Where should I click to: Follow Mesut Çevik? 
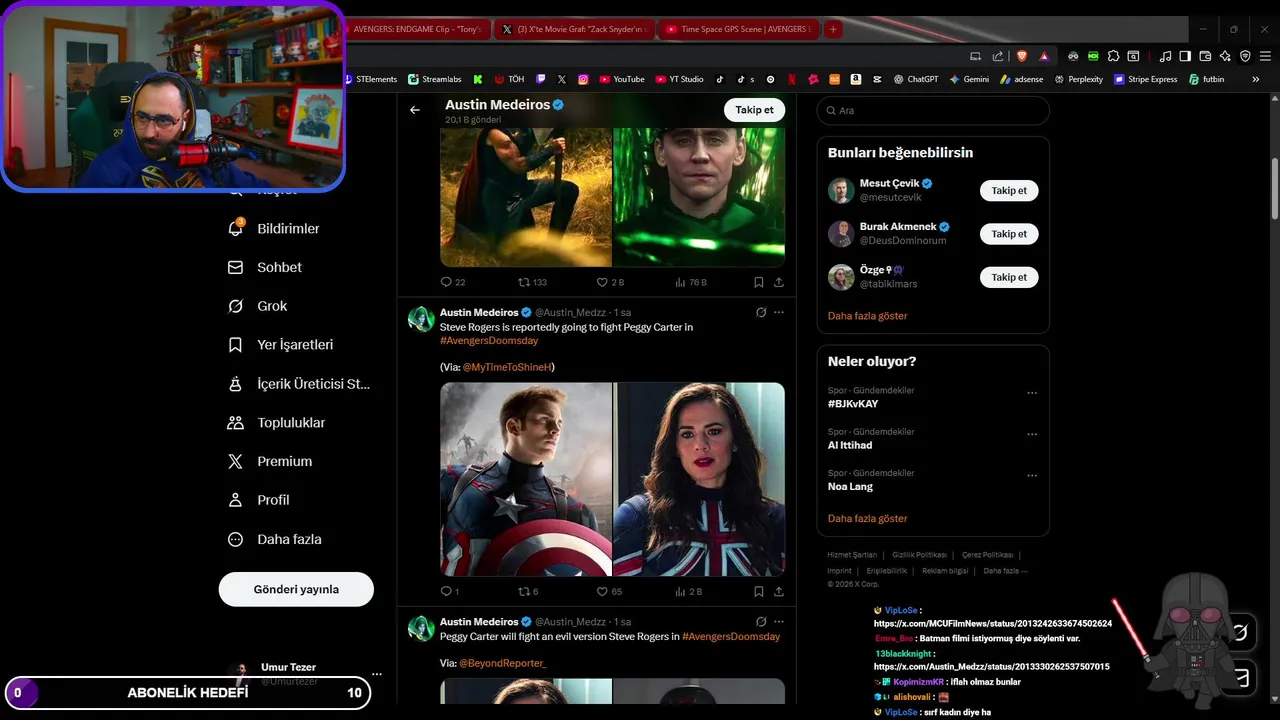click(1009, 190)
